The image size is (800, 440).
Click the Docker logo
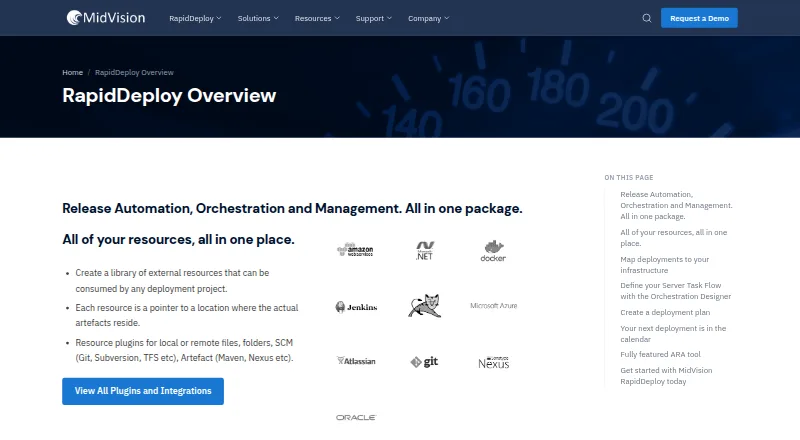point(493,251)
